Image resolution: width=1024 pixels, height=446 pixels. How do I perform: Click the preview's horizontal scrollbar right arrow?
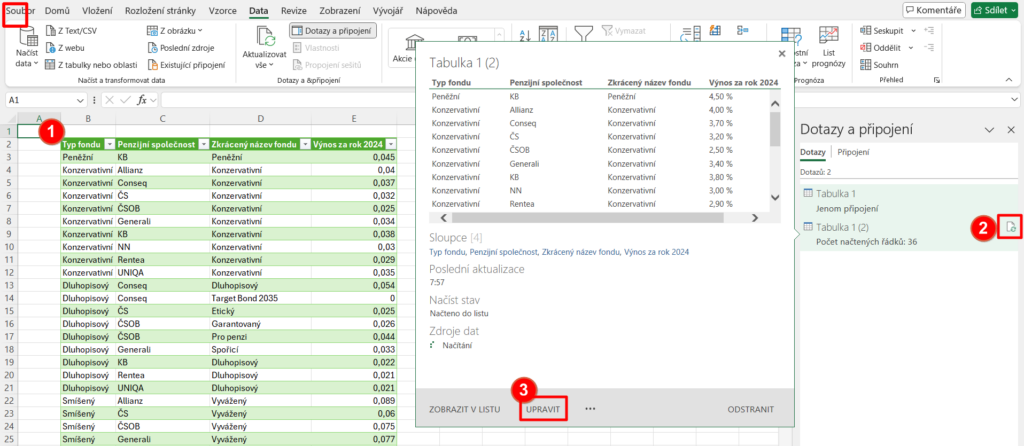(754, 218)
